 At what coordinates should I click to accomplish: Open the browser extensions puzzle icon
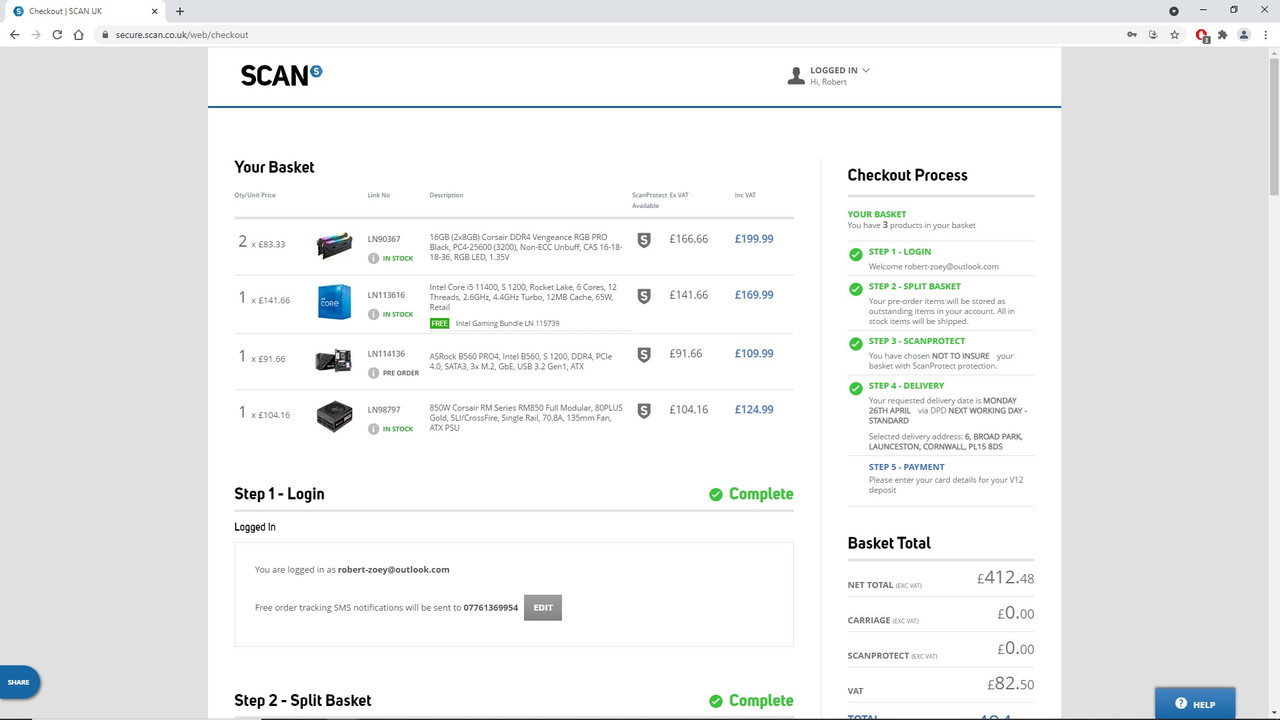point(1222,34)
